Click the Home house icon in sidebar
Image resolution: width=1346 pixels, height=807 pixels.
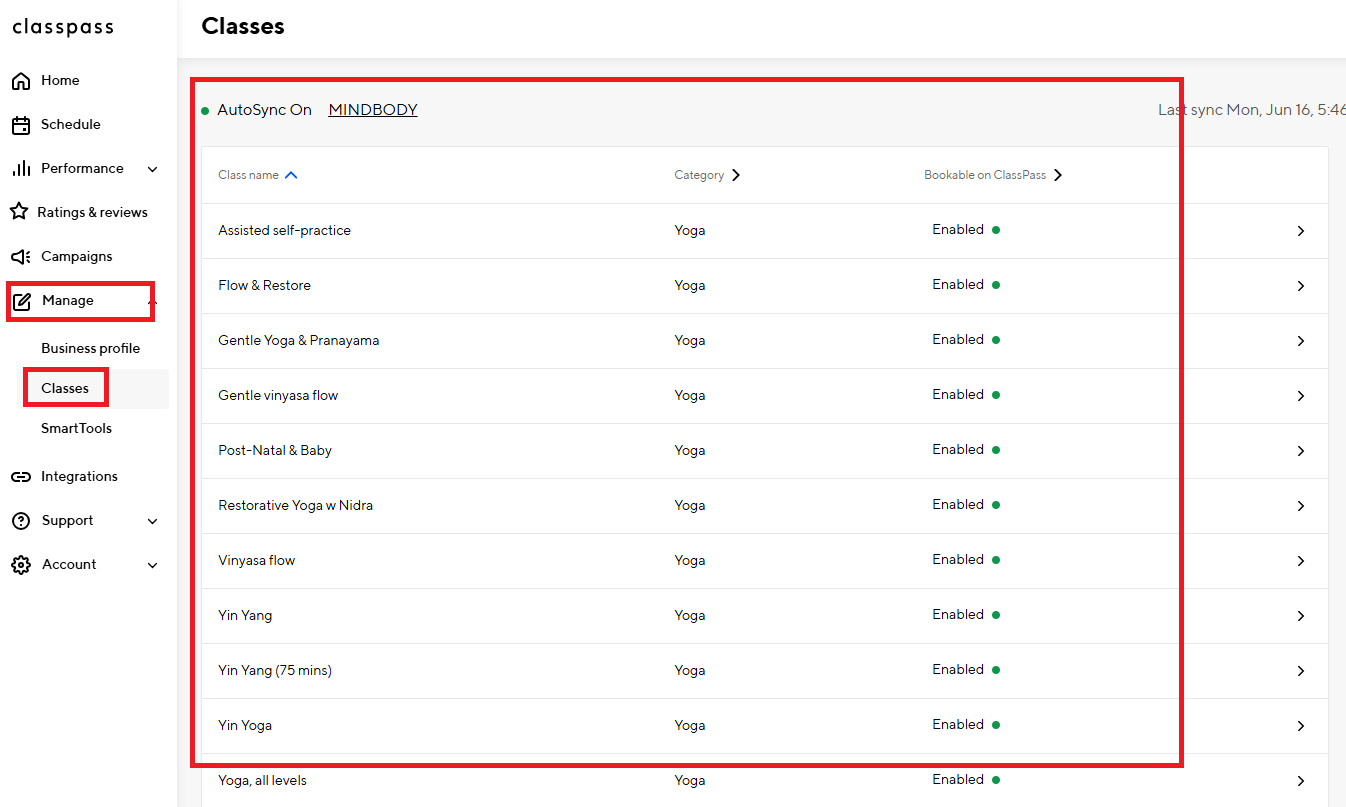click(20, 81)
